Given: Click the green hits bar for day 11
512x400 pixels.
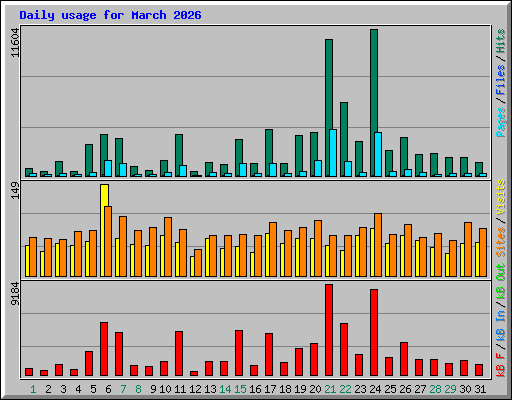Looking at the screenshot, I should 179,155.
